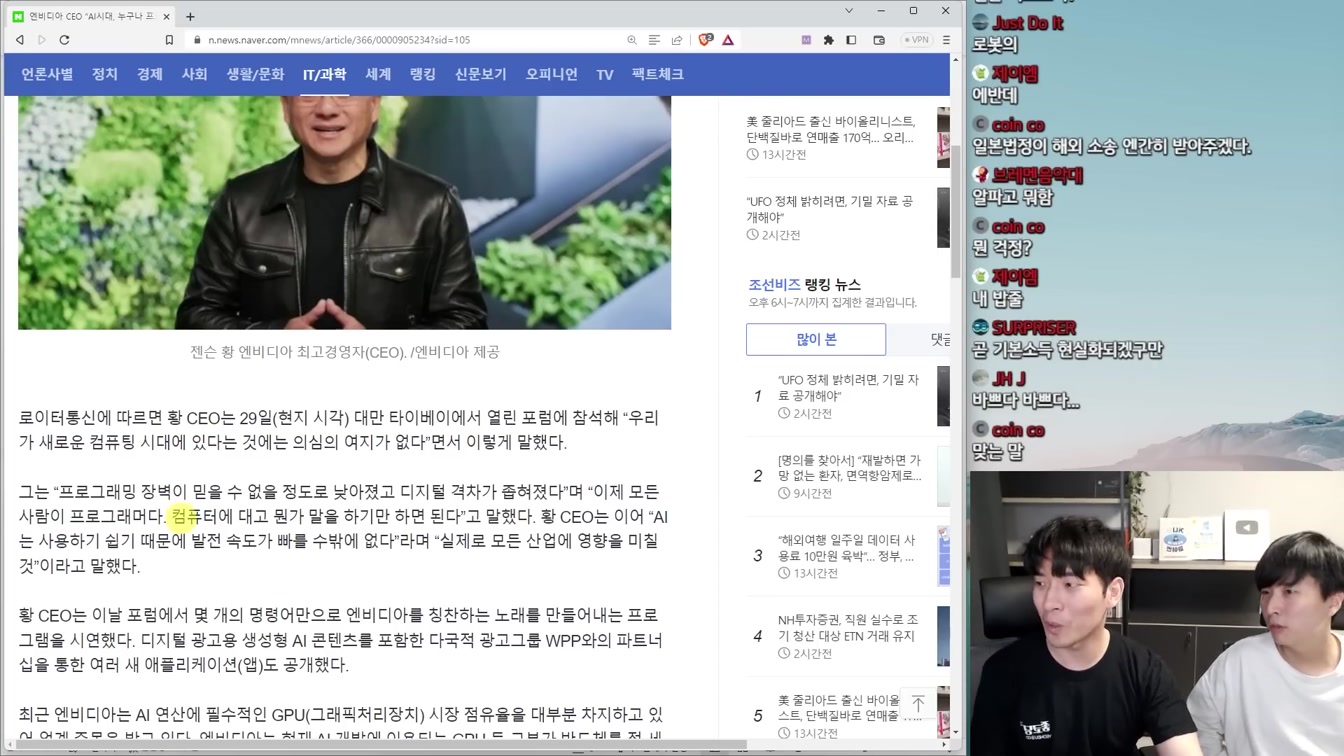This screenshot has height=756, width=1344.
Task: Open the 신문보기 section
Action: (481, 75)
